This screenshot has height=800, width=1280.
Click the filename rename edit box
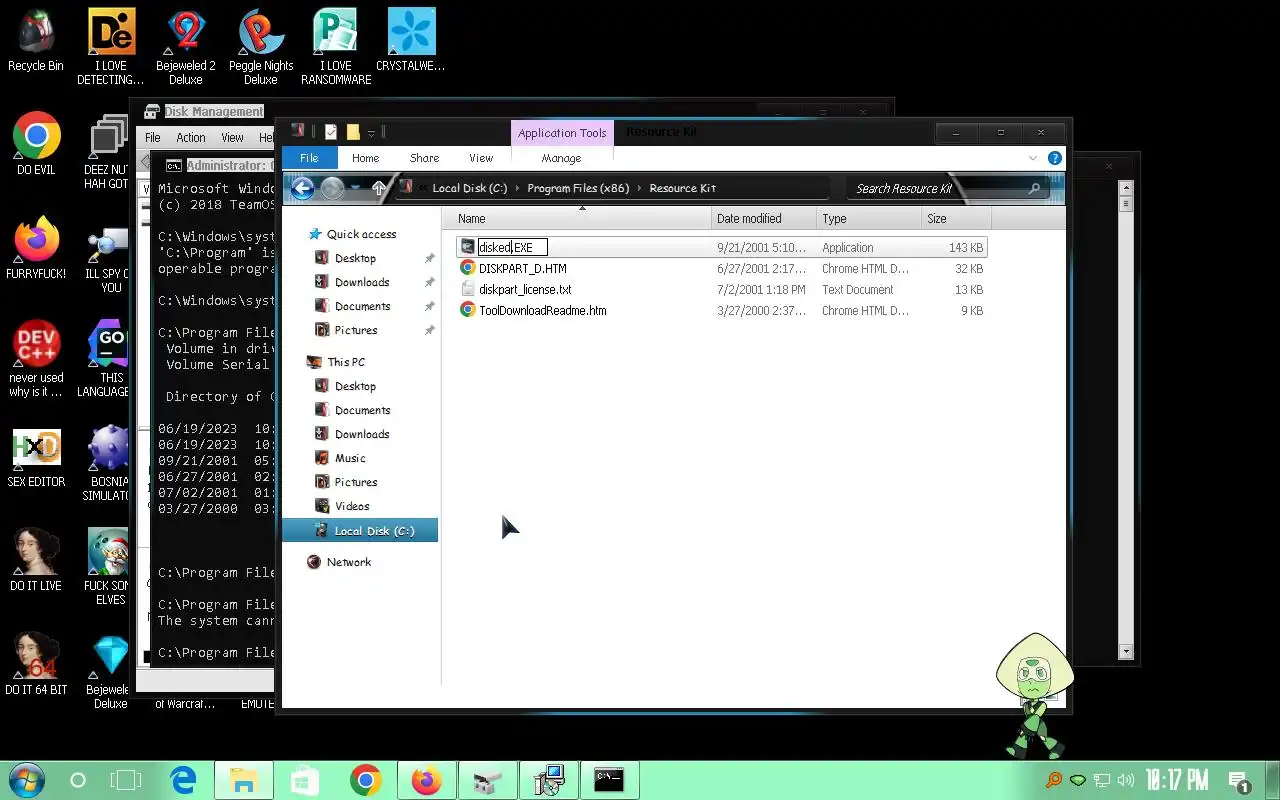point(512,247)
